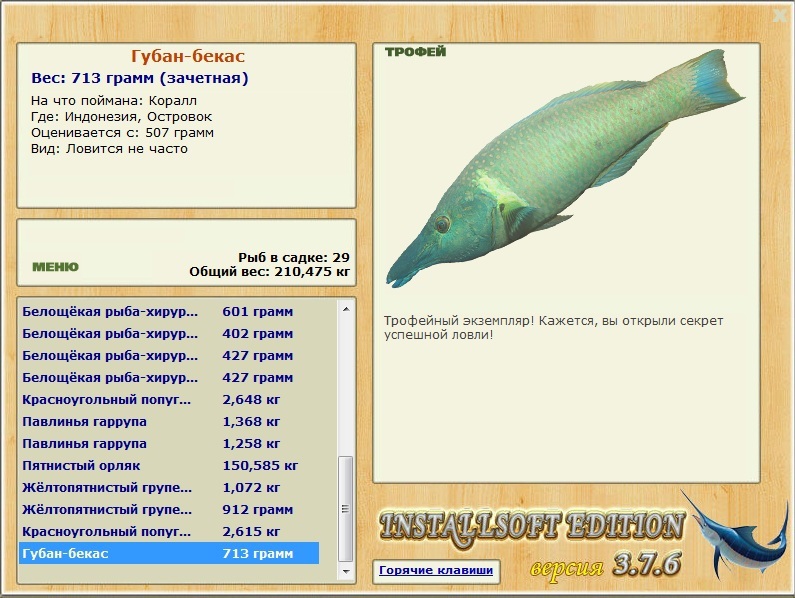The image size is (795, 598).
Task: Select the Губан-бекас 713 грамм row
Action: tap(169, 553)
